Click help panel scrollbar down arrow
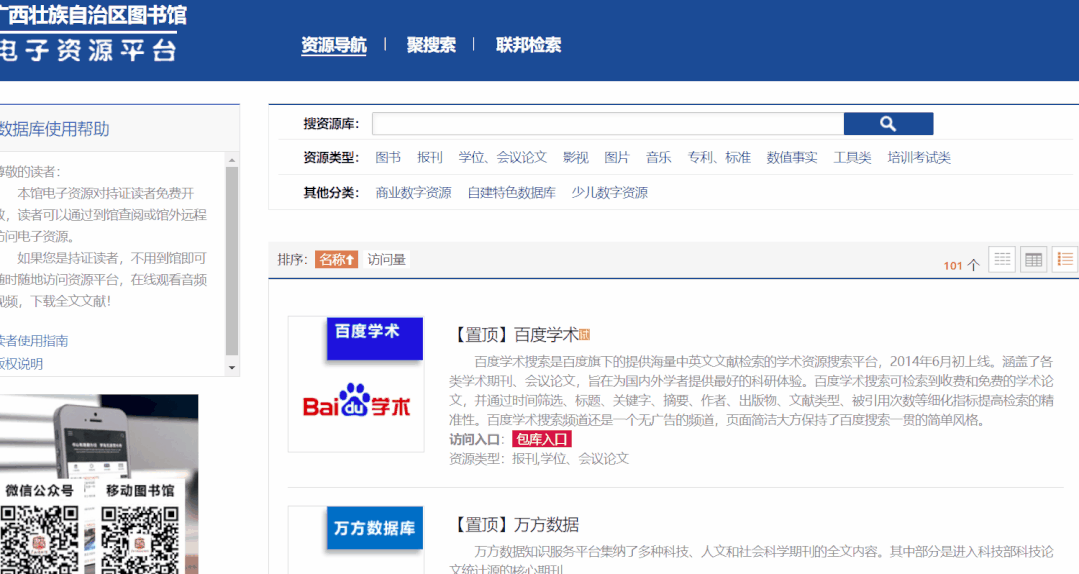 click(x=232, y=368)
